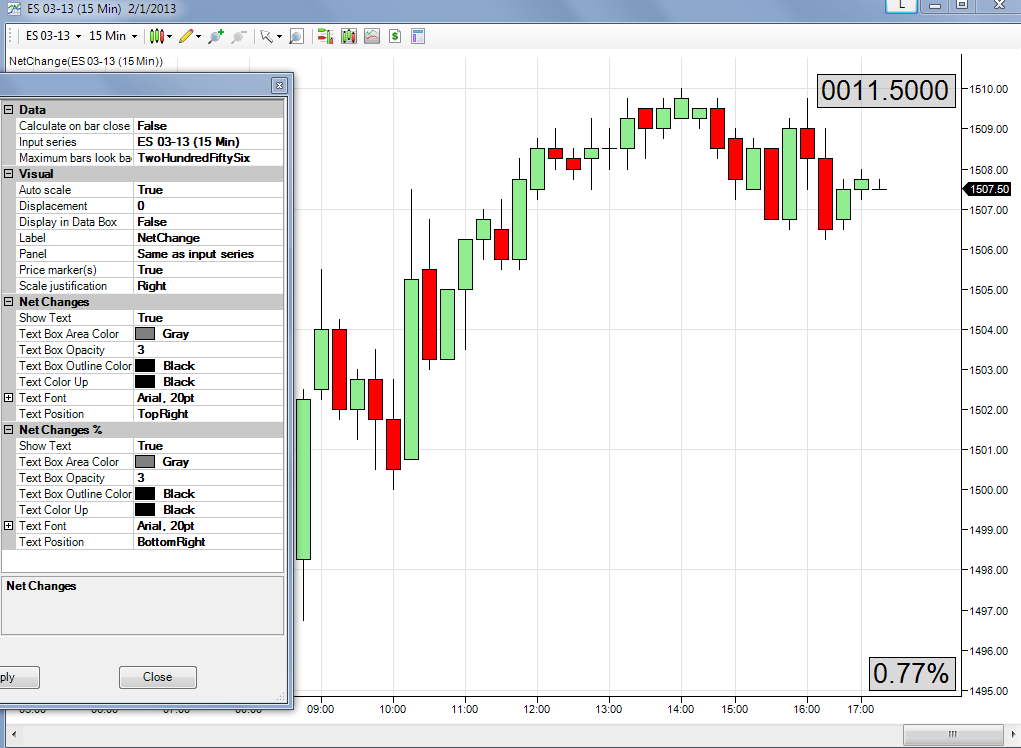Toggle Calculate on bar close value False
Screen dimensions: 1021x748
208,126
